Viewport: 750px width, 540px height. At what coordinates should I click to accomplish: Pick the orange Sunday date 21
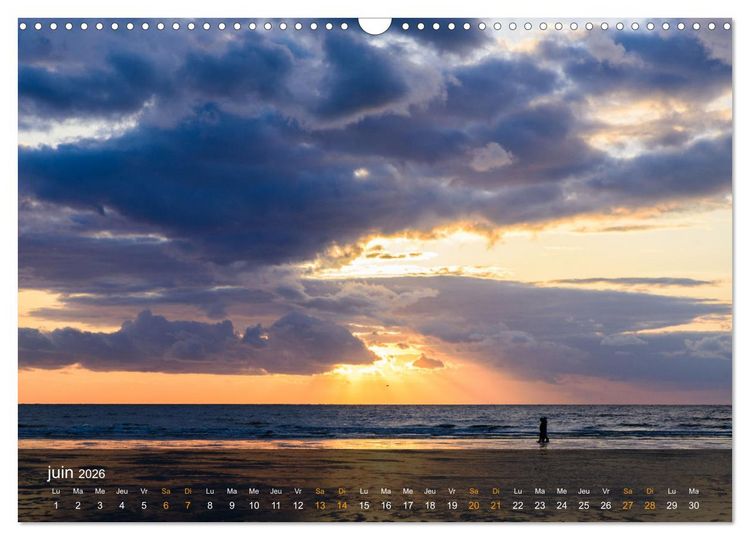[x=496, y=506]
